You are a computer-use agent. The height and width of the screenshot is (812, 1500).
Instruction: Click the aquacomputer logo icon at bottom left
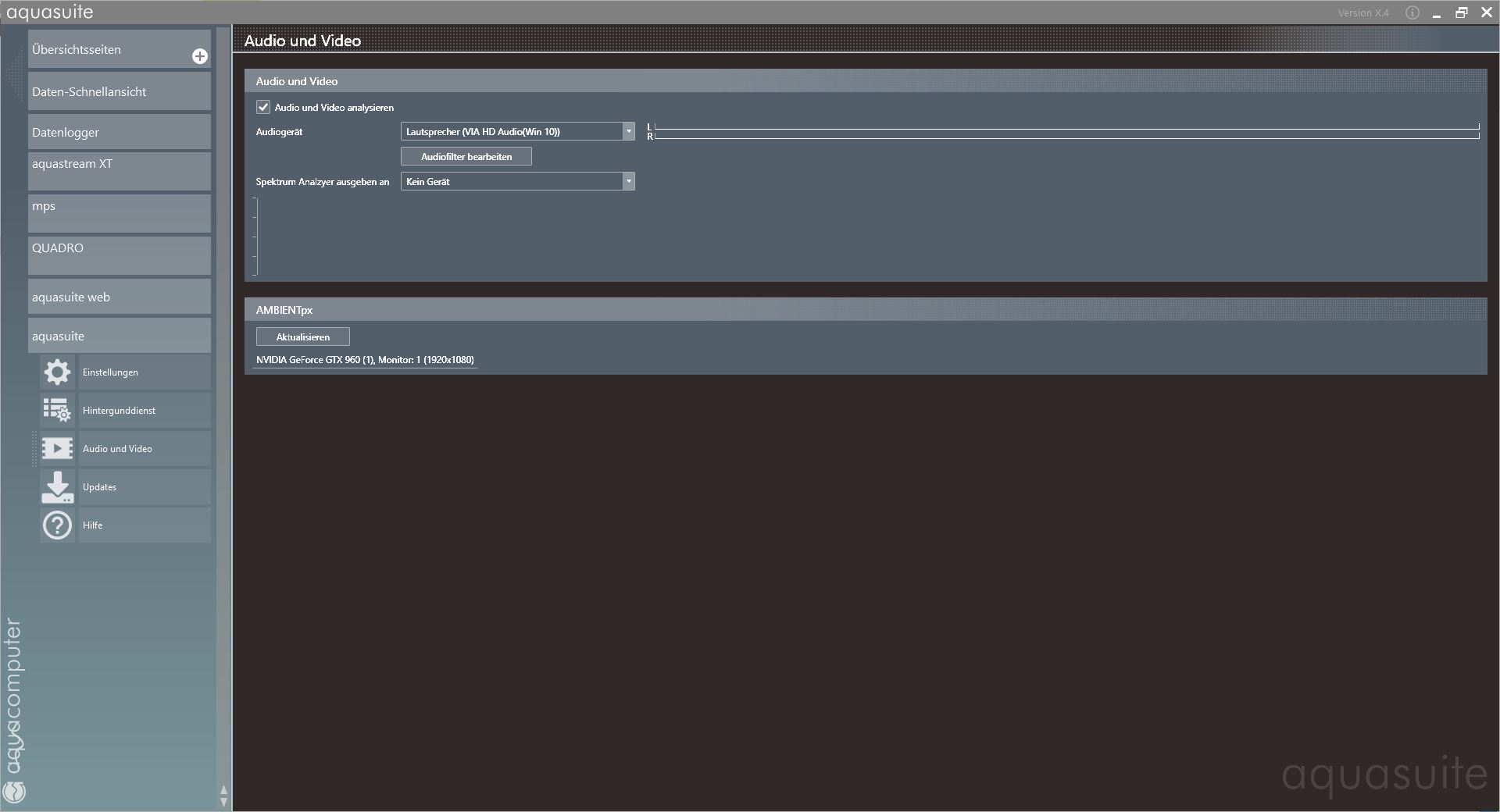point(15,792)
